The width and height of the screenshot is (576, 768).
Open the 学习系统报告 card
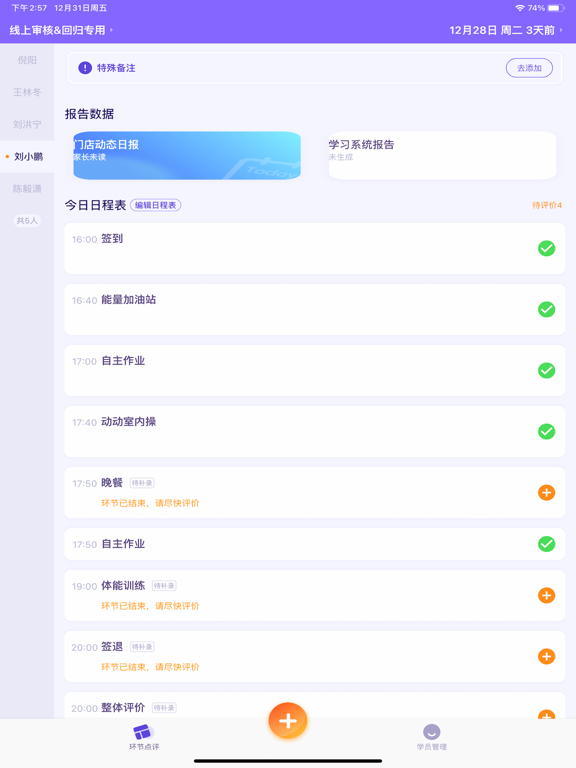coord(442,155)
